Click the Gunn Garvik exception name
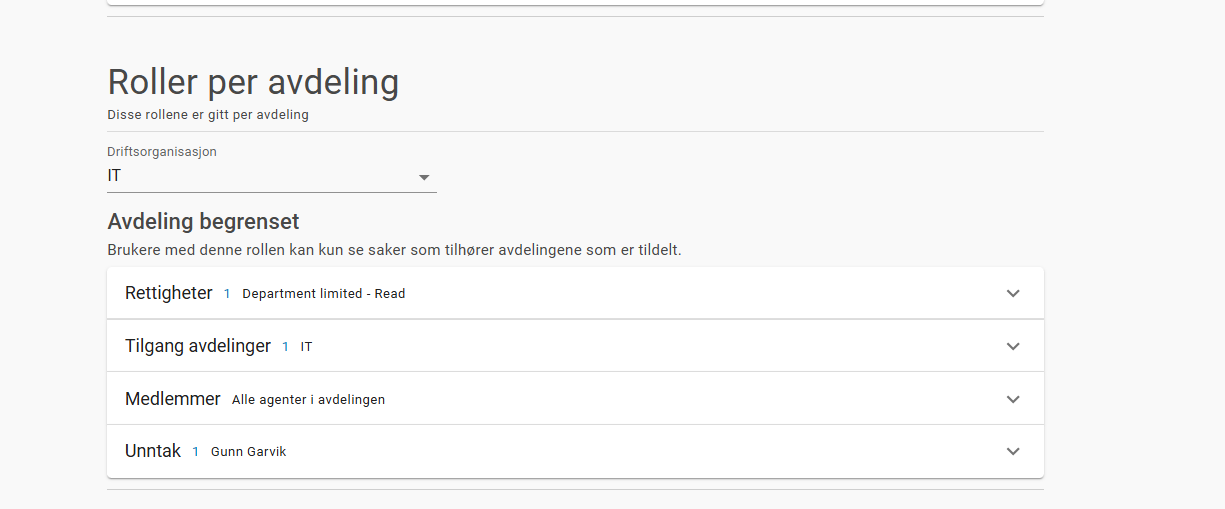Viewport: 1225px width, 509px height. coord(248,452)
